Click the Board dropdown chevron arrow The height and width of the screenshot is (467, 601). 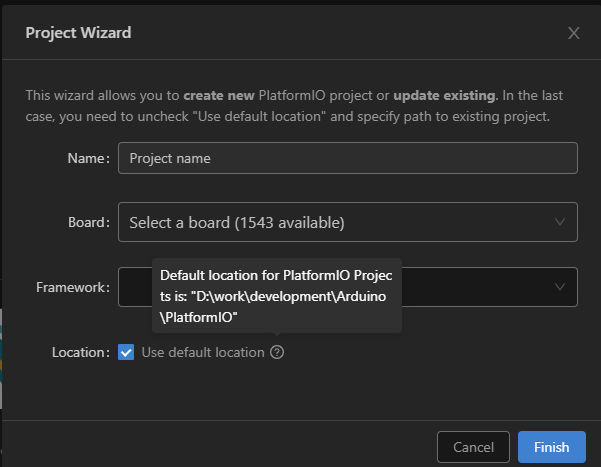559,222
